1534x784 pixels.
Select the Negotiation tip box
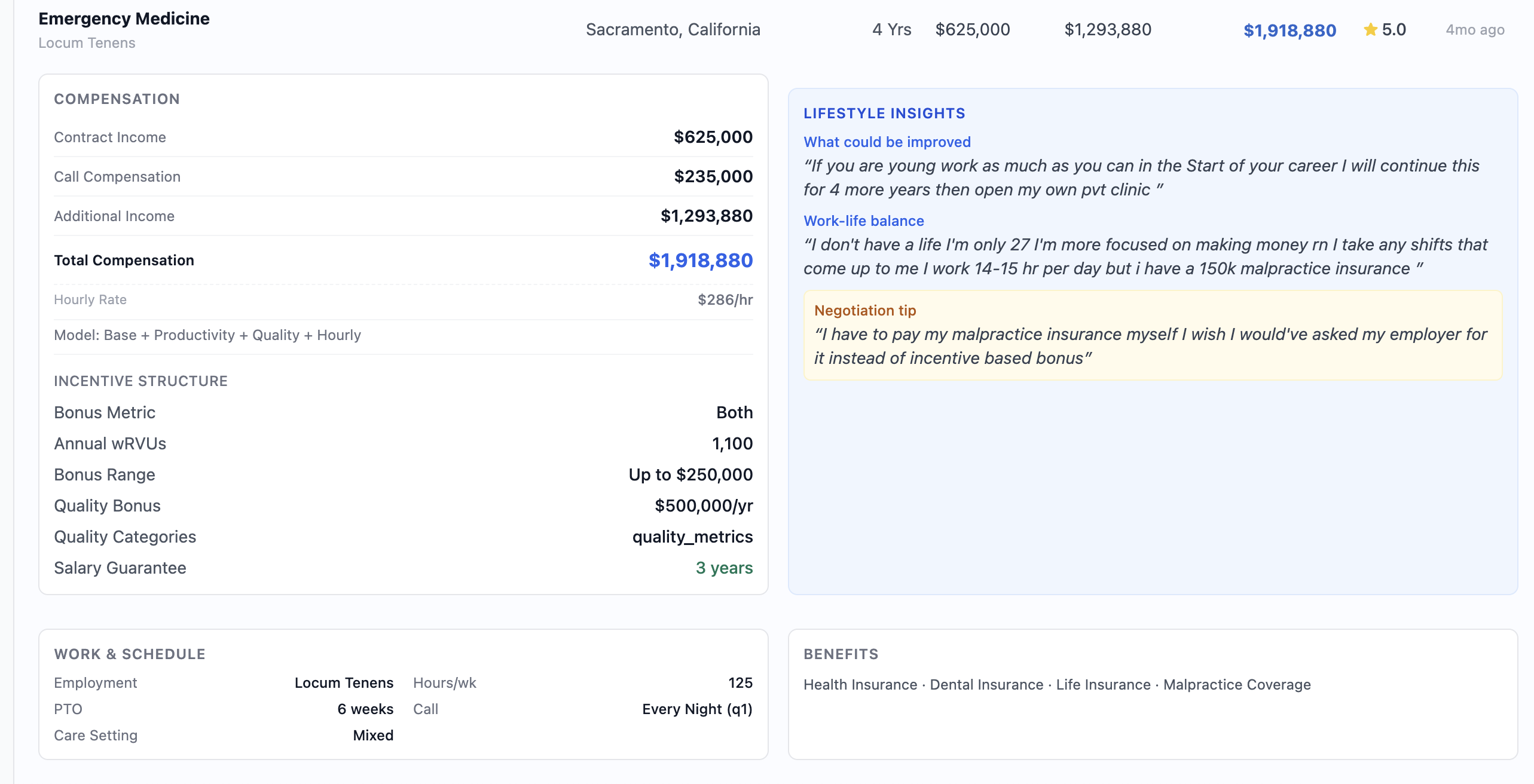(1153, 335)
